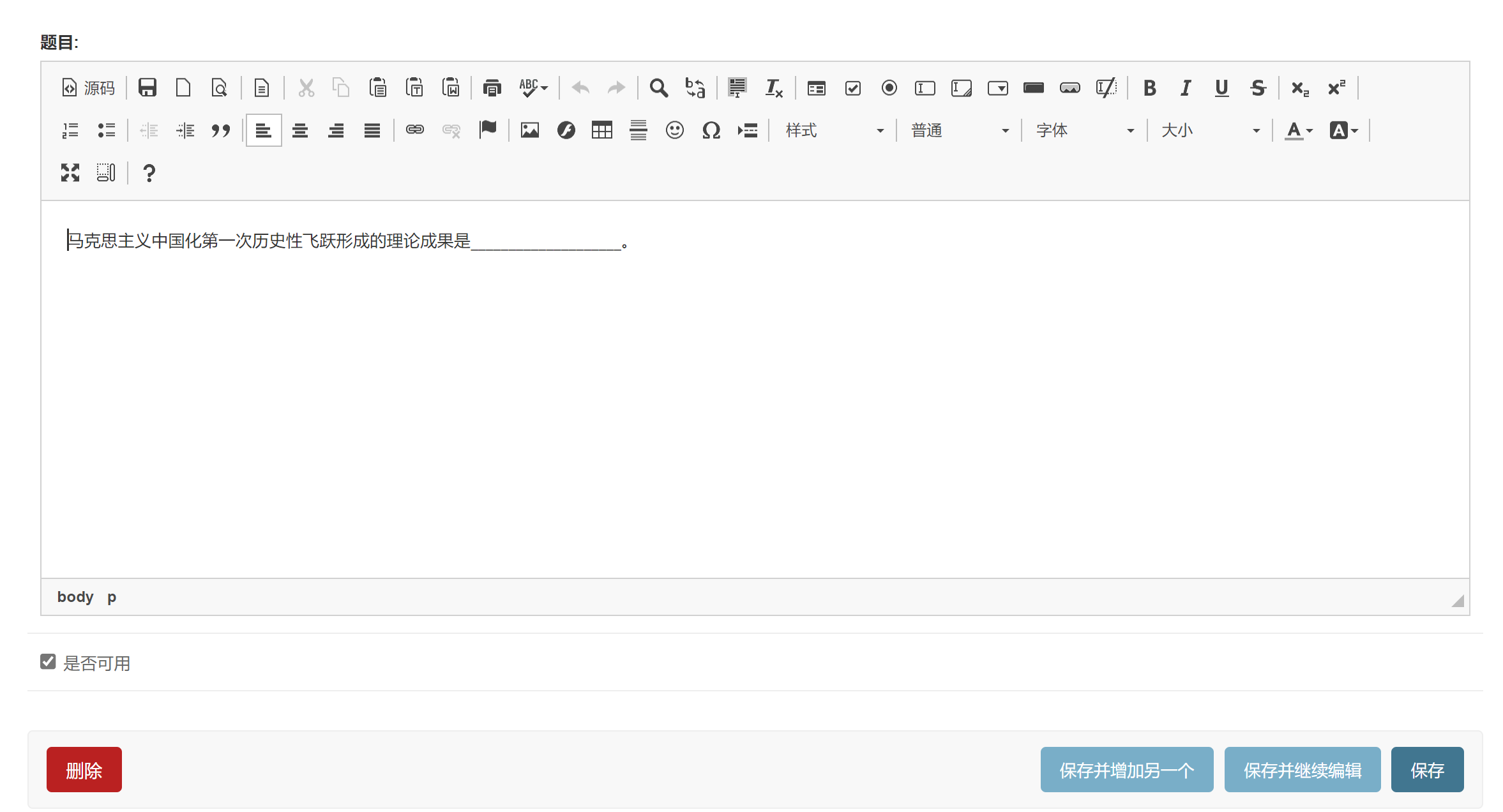
Task: Insert a hidden field element
Action: click(1106, 87)
